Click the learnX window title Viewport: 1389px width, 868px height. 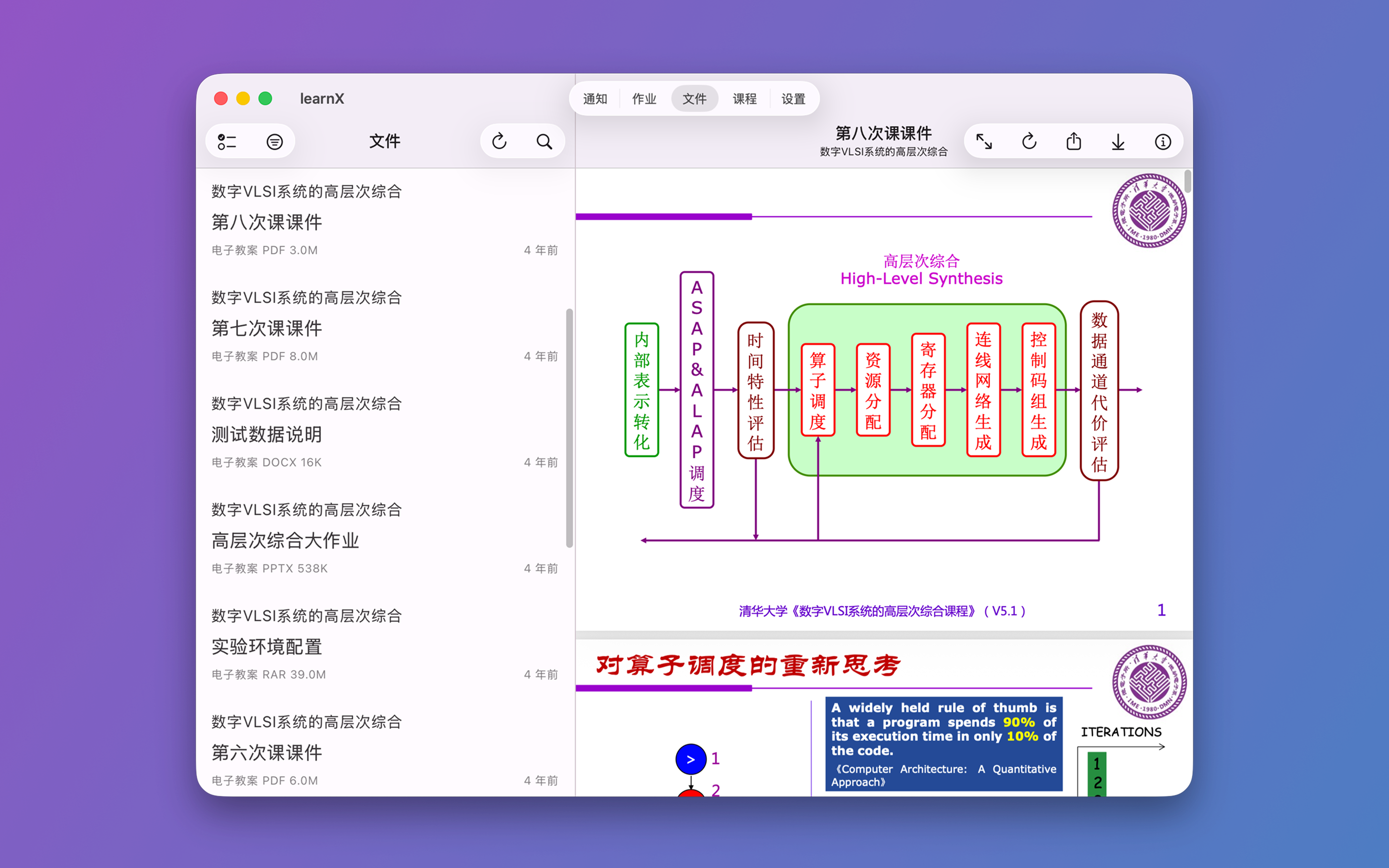click(322, 99)
